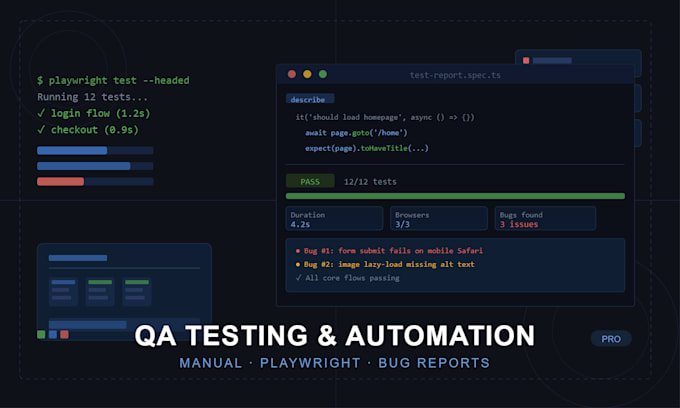Click the QA TESTING & AUTOMATION heading
Image resolution: width=680 pixels, height=408 pixels.
(334, 336)
